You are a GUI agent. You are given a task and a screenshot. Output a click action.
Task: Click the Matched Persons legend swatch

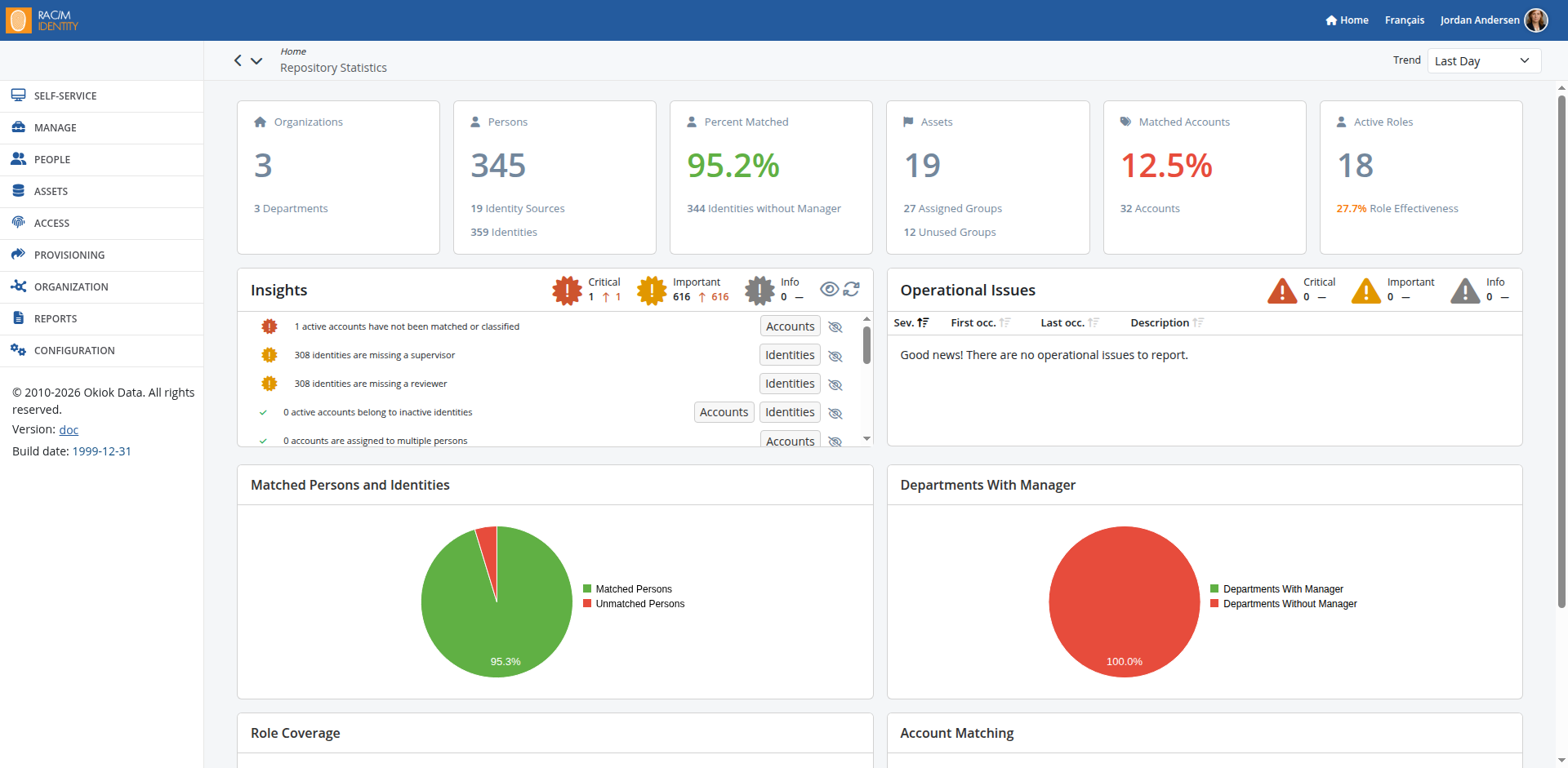(x=586, y=588)
